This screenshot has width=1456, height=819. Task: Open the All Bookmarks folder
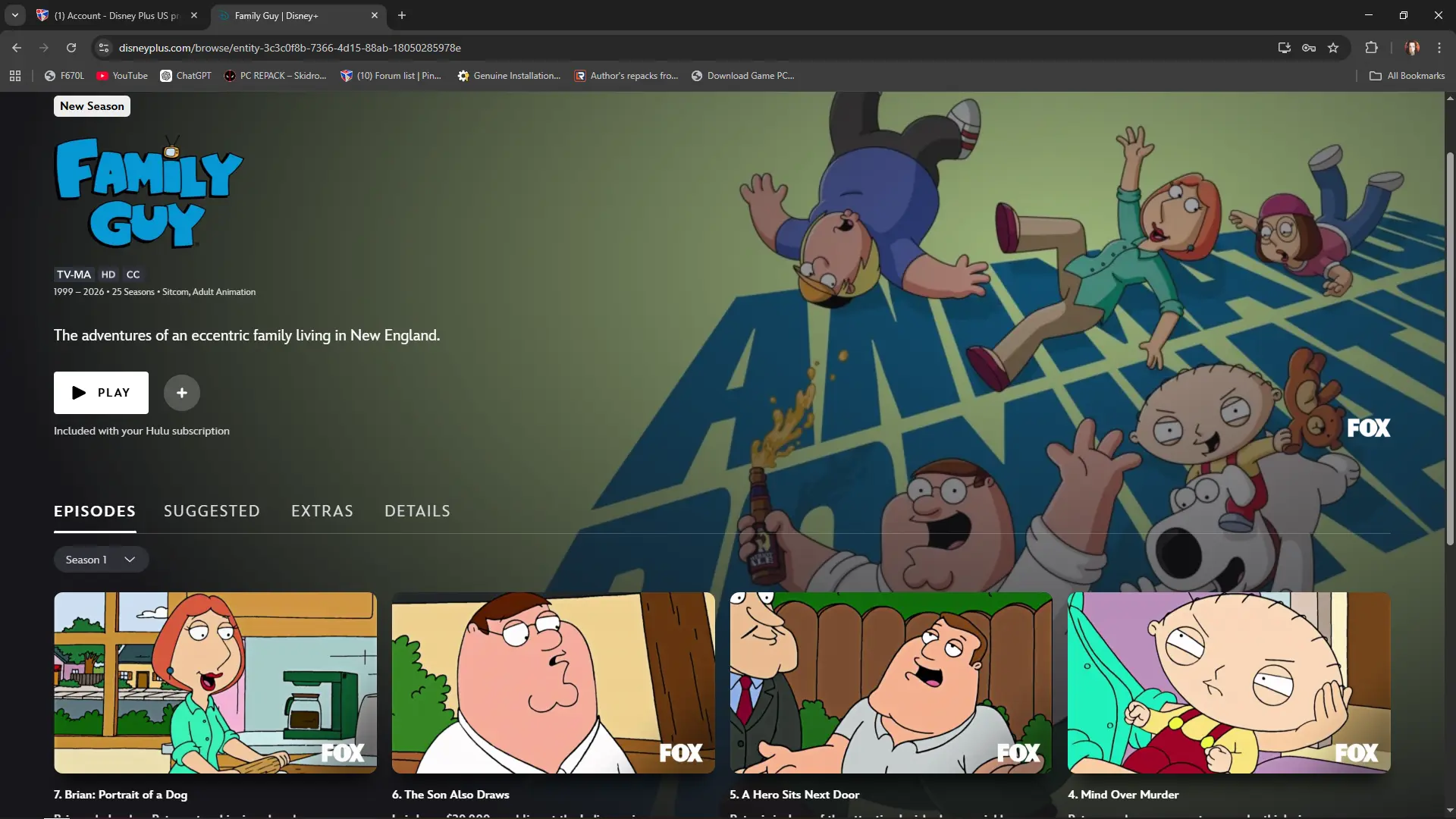(x=1407, y=76)
